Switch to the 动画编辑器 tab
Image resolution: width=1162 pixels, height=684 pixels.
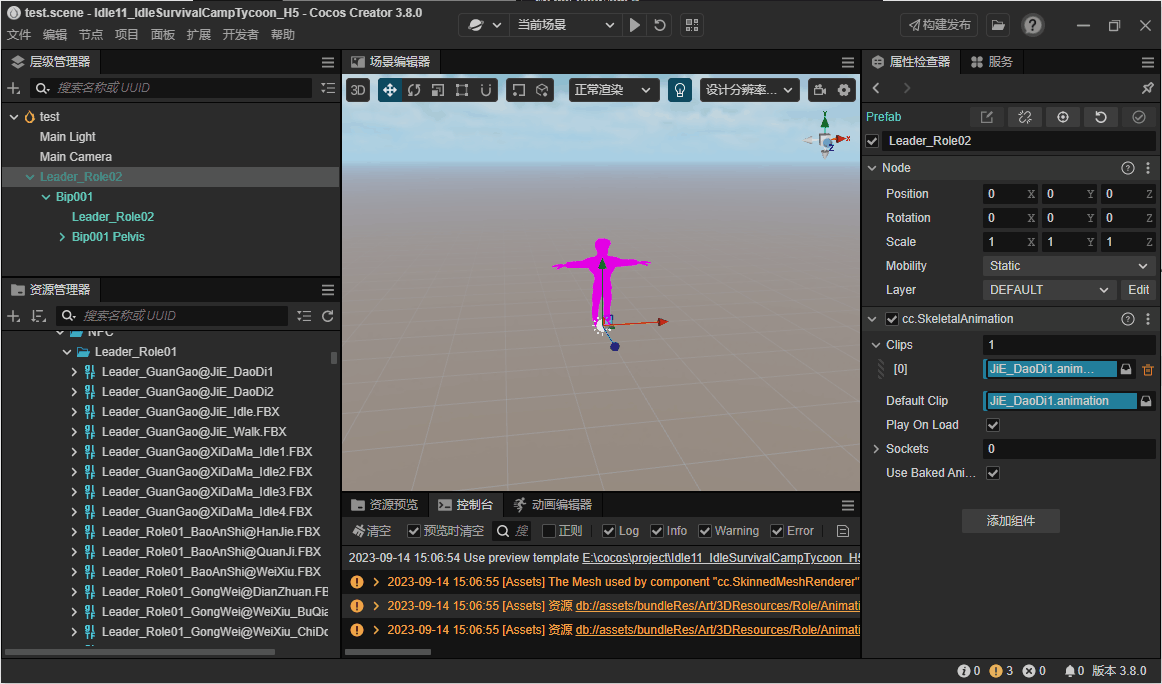[x=553, y=505]
